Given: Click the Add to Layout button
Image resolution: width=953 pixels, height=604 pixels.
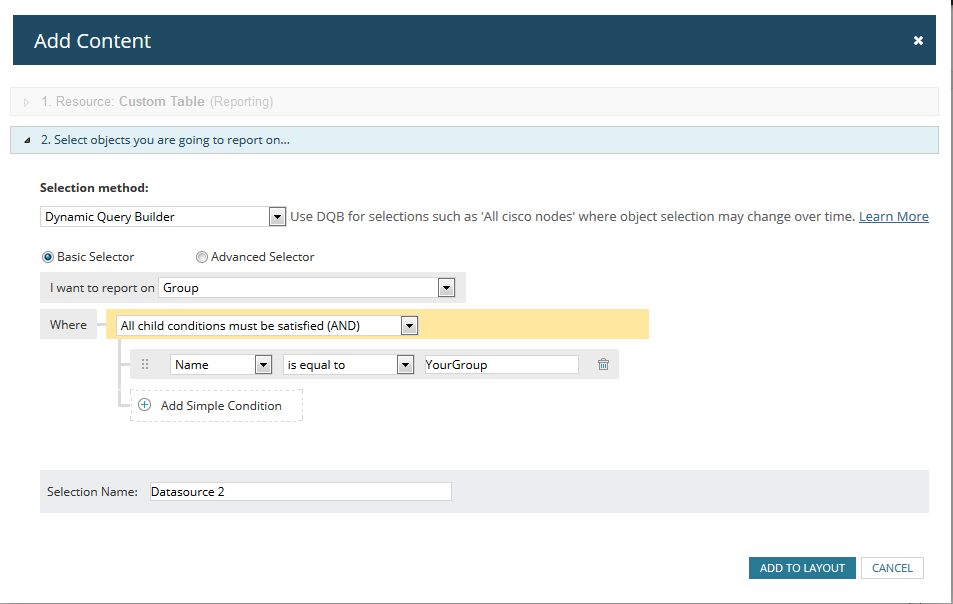Looking at the screenshot, I should [802, 568].
